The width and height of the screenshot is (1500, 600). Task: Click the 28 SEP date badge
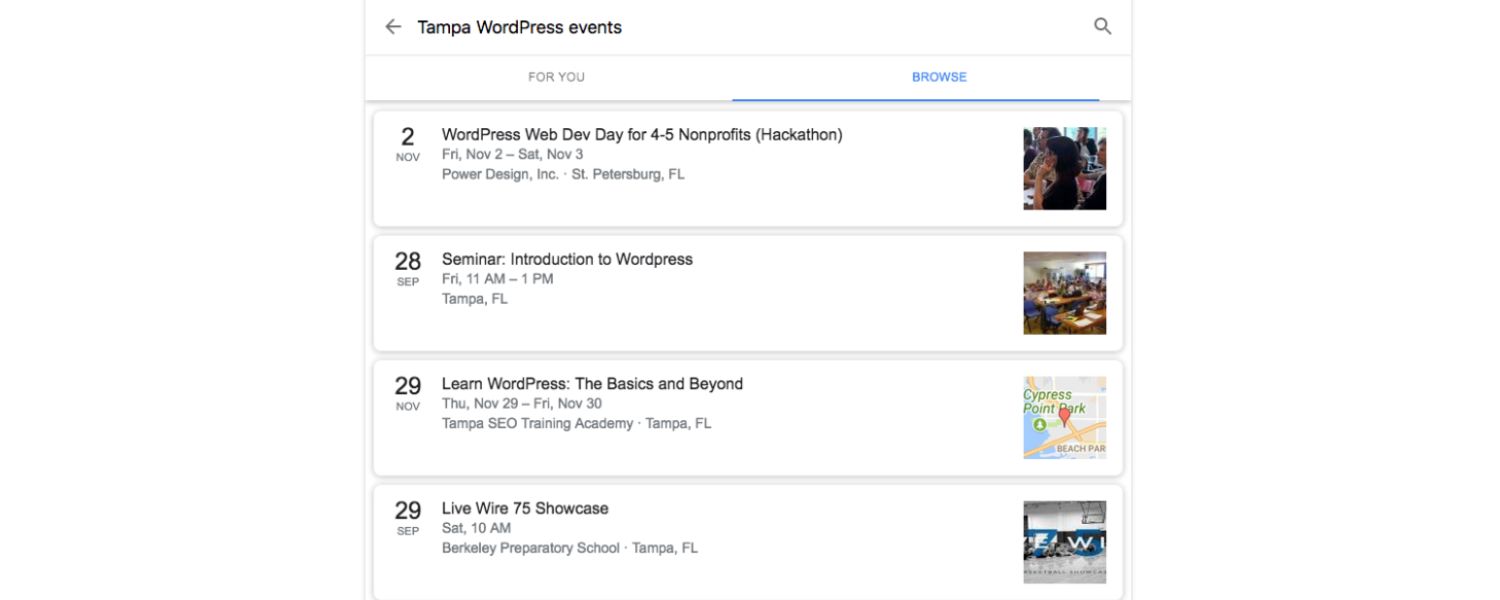pyautogui.click(x=408, y=269)
